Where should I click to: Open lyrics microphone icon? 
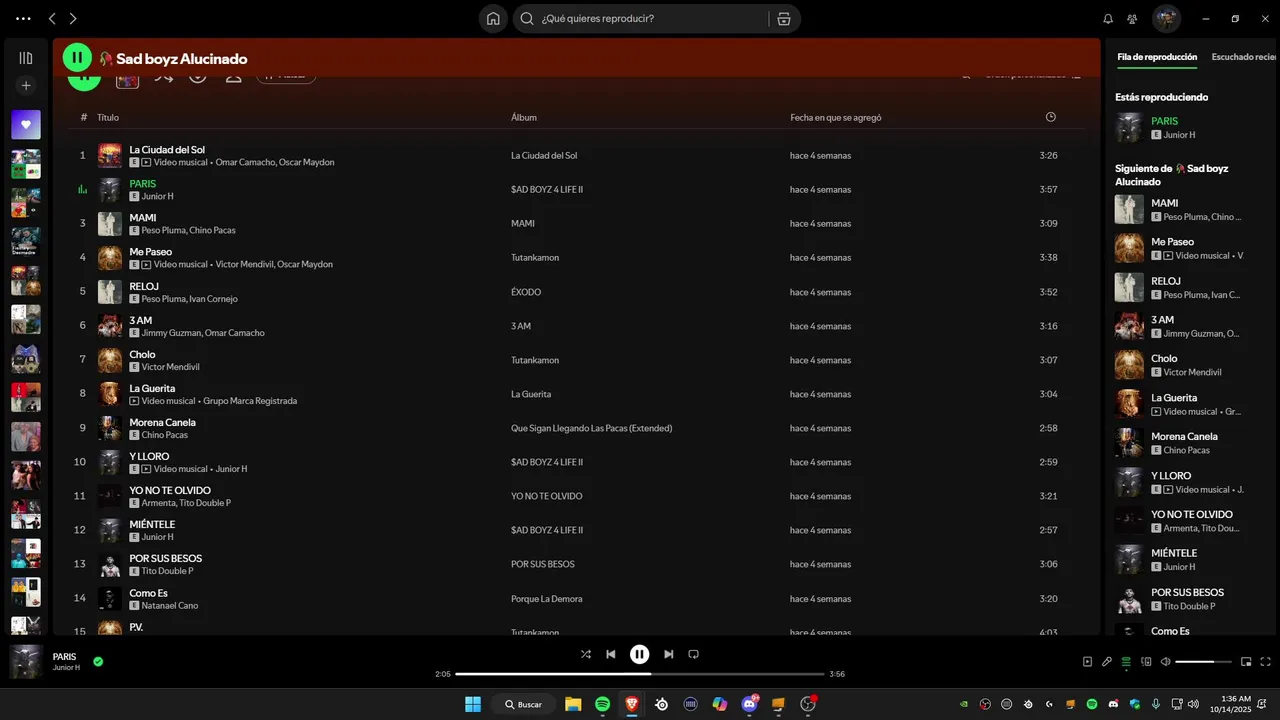(1107, 661)
